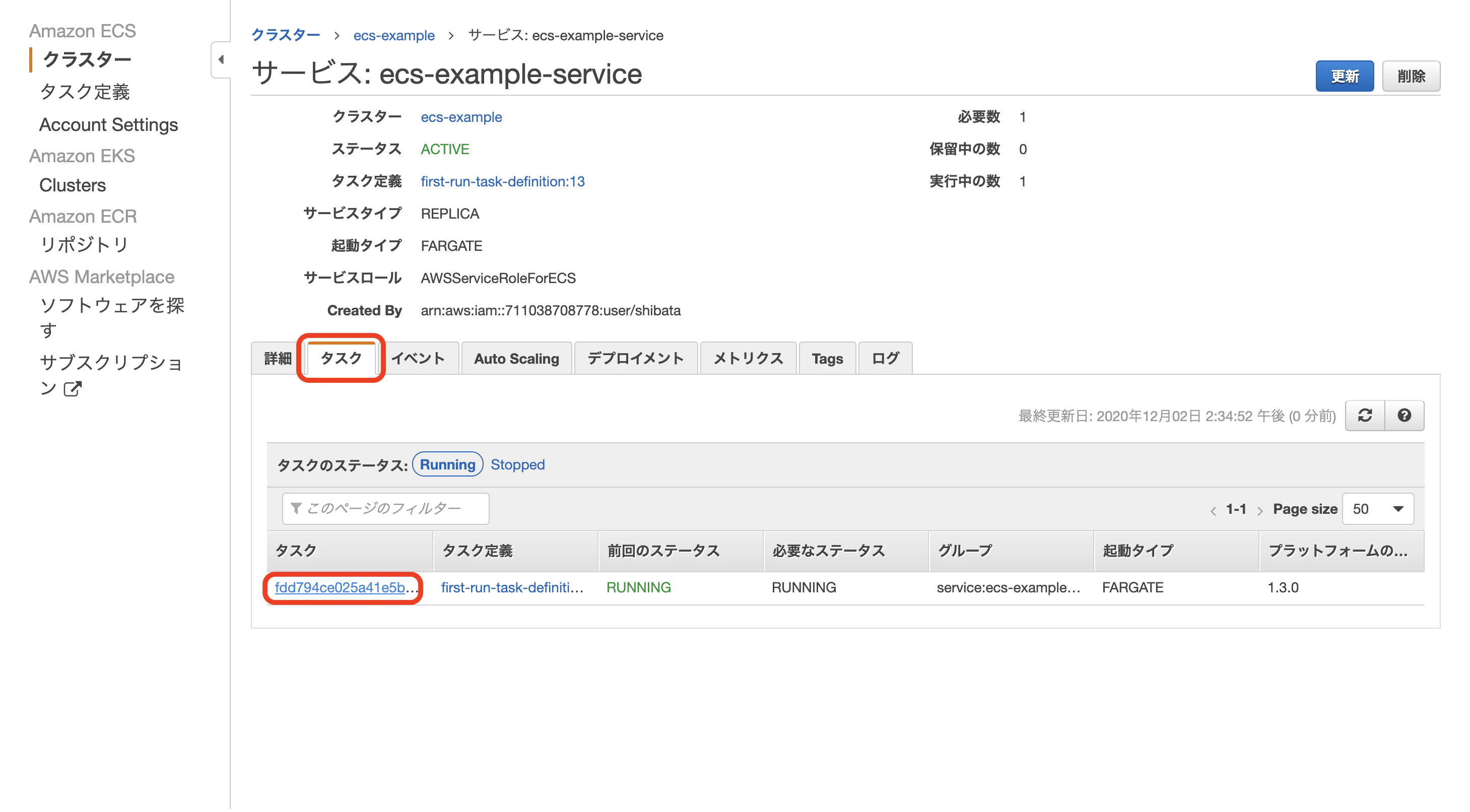1470x812 pixels.
Task: Select タスク定義 in the sidebar
Action: tap(85, 92)
